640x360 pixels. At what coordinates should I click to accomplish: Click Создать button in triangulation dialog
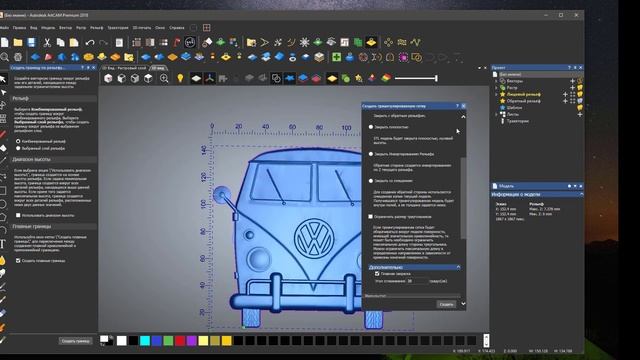click(x=446, y=304)
